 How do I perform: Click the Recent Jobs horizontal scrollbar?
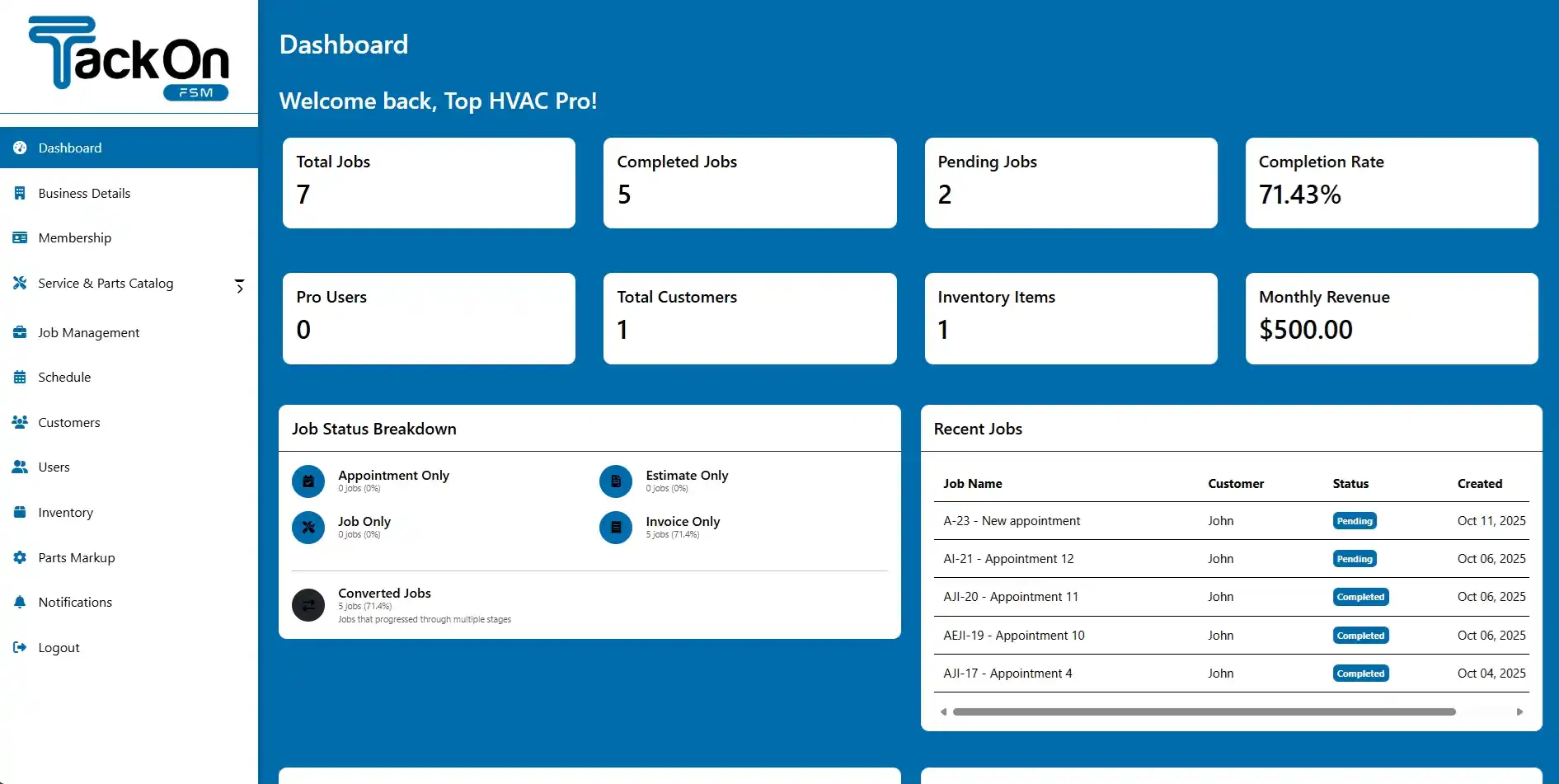[x=1204, y=711]
